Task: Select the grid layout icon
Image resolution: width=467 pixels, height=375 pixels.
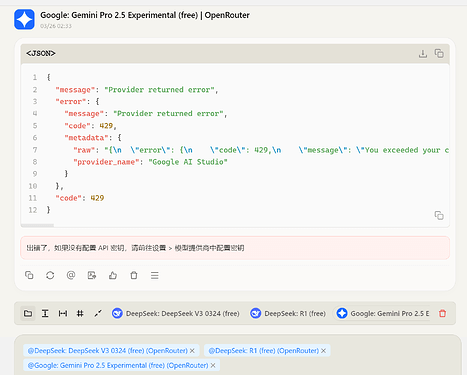Action: coord(80,313)
